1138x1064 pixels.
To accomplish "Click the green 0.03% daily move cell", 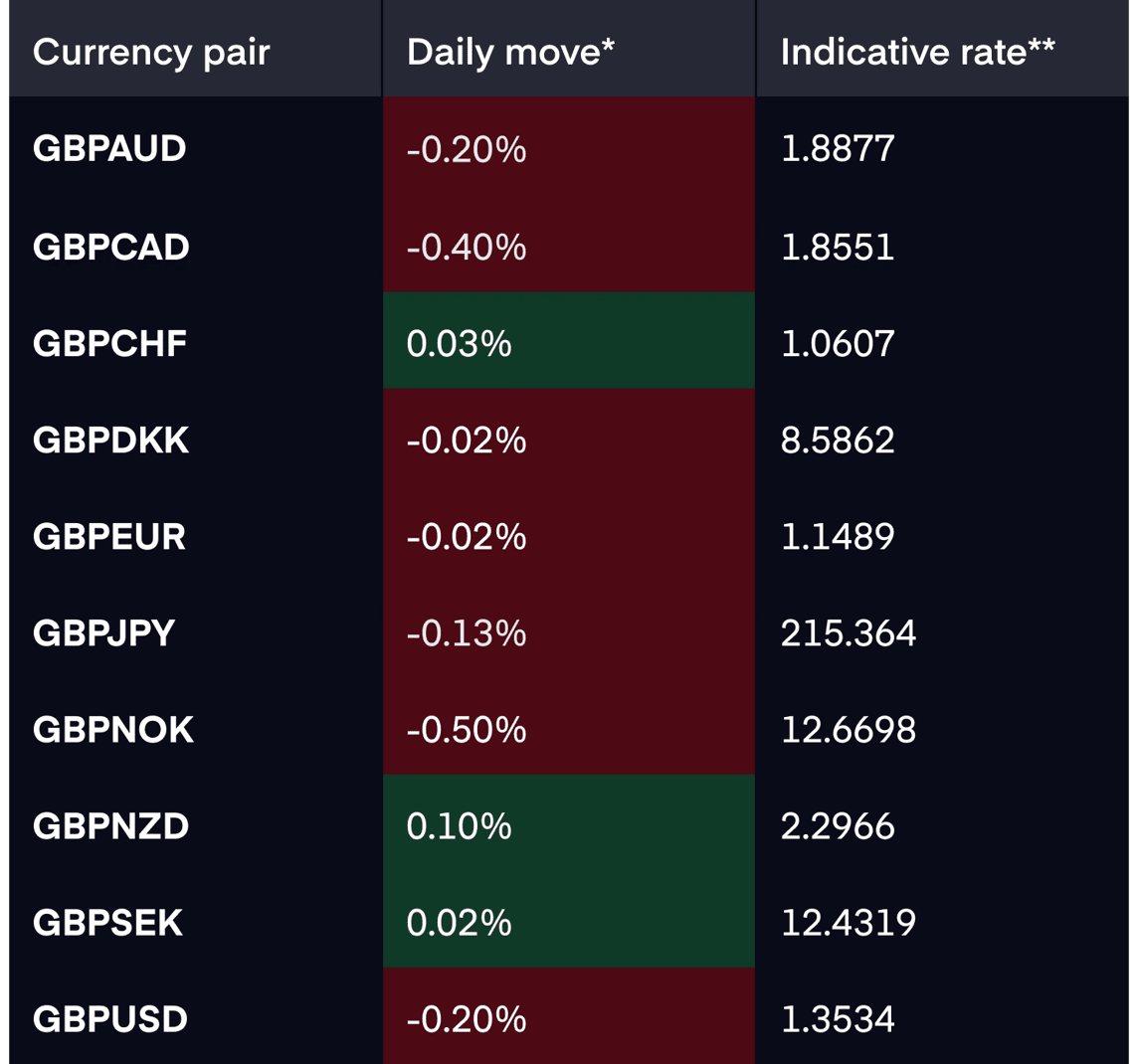I will coord(569,340).
